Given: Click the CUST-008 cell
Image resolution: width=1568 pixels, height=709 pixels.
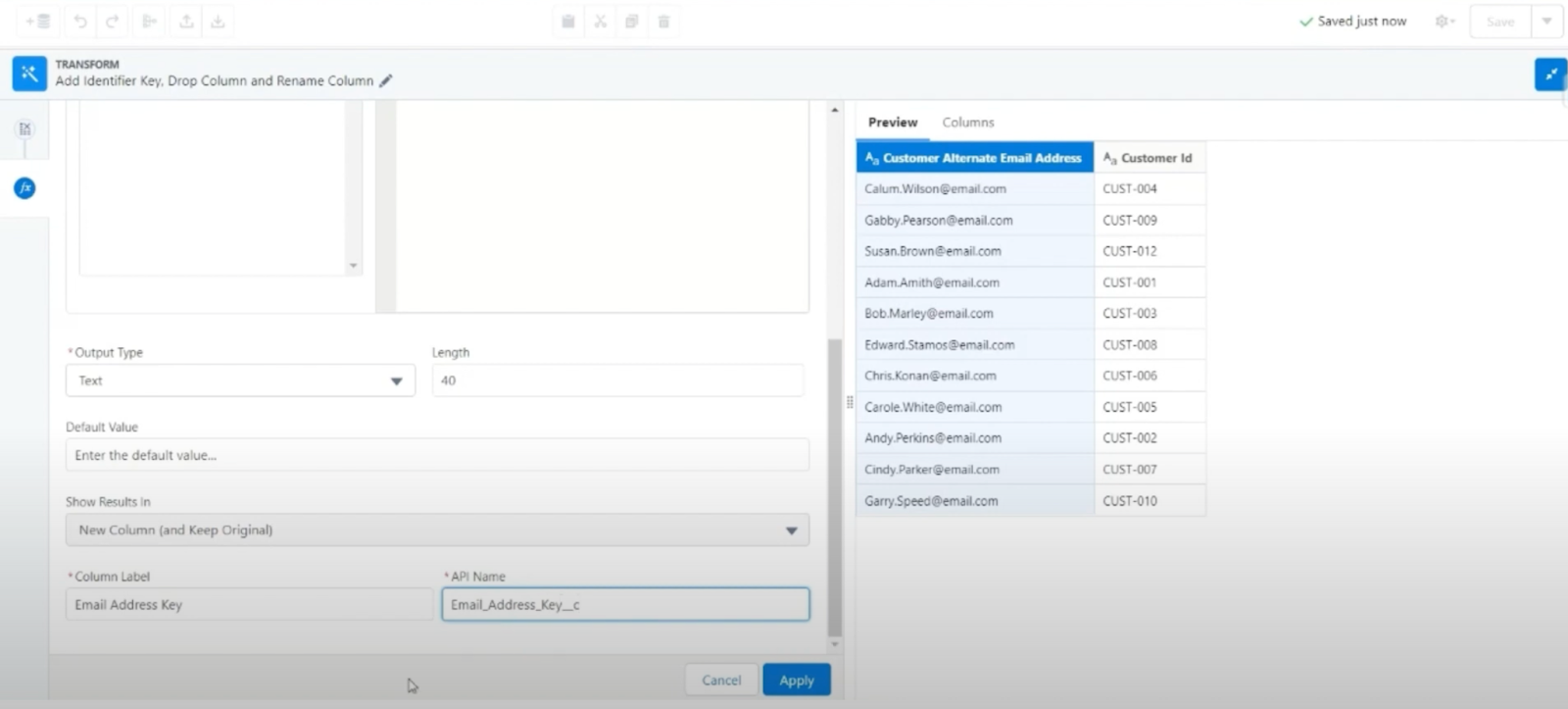Looking at the screenshot, I should click(1150, 344).
